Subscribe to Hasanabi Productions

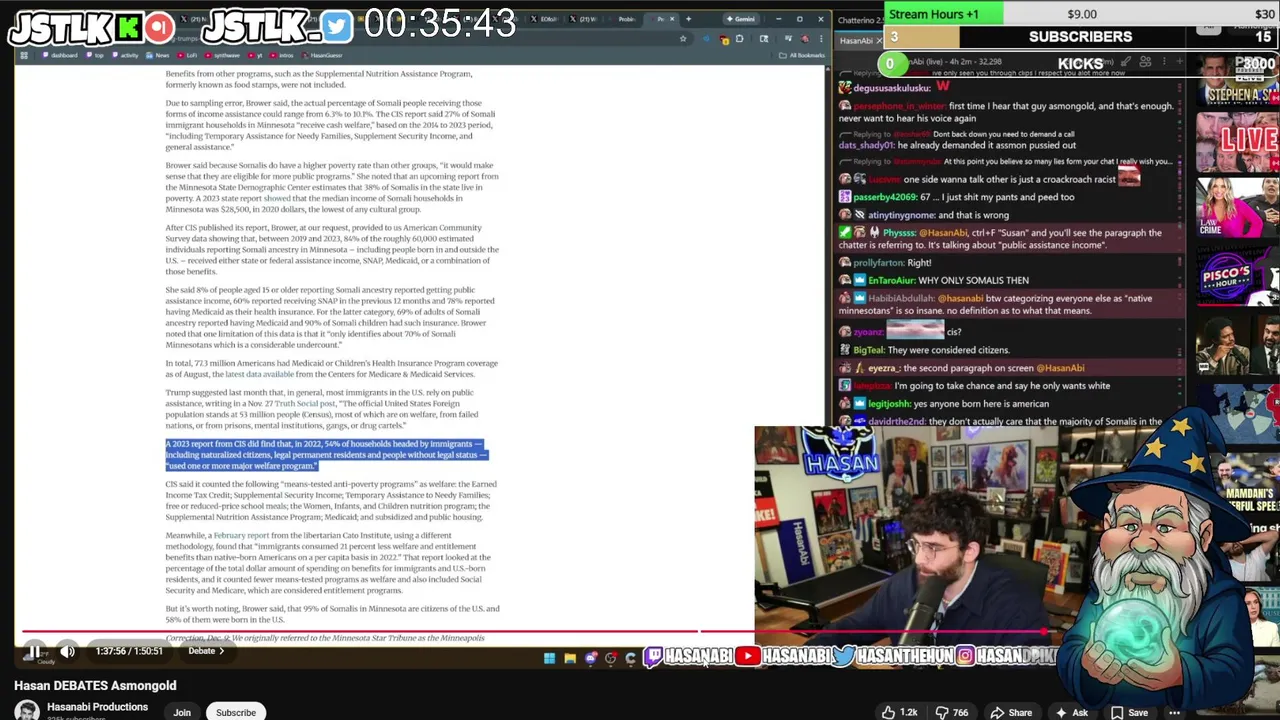236,712
